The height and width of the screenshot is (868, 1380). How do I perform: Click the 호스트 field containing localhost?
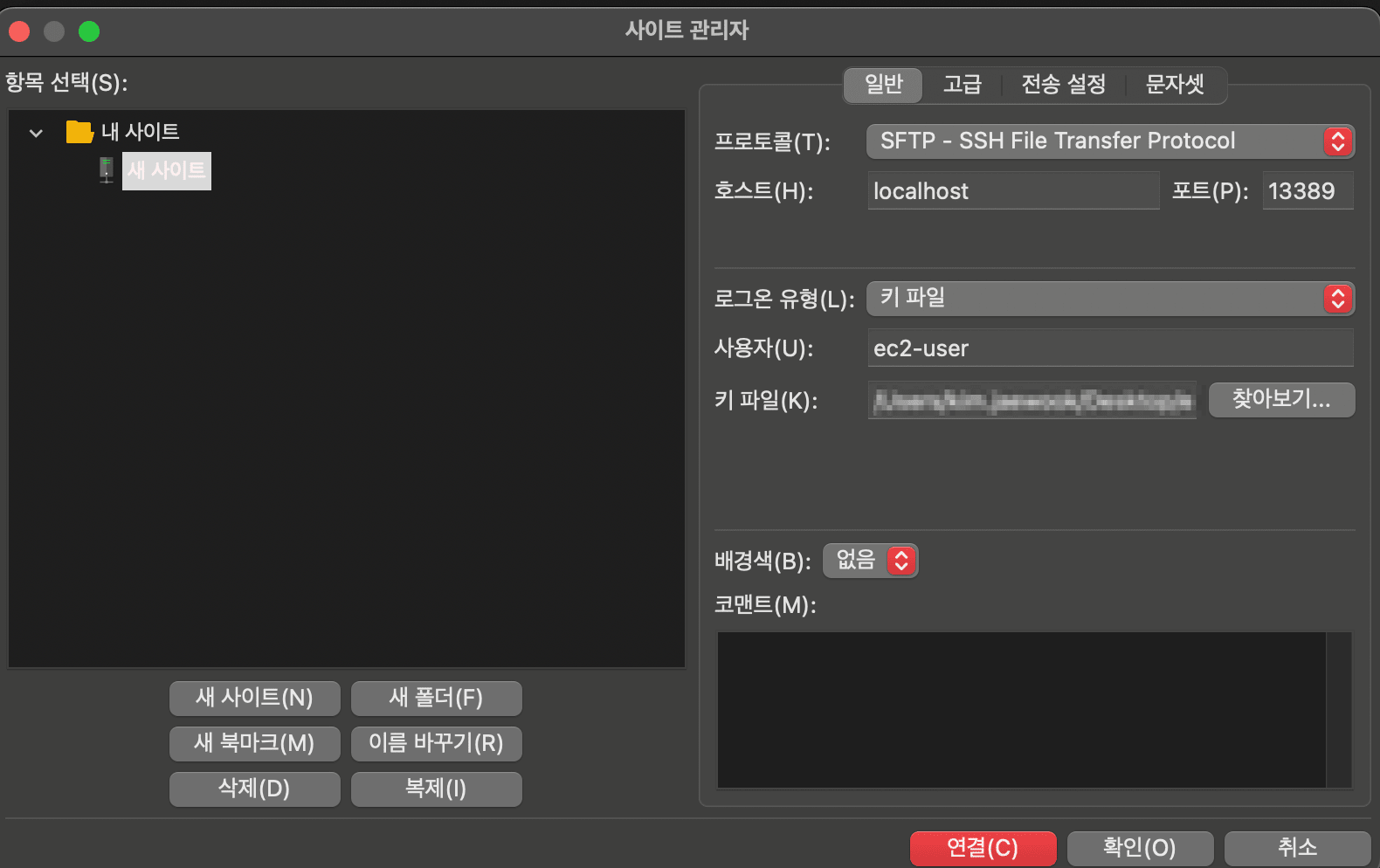tap(1013, 190)
